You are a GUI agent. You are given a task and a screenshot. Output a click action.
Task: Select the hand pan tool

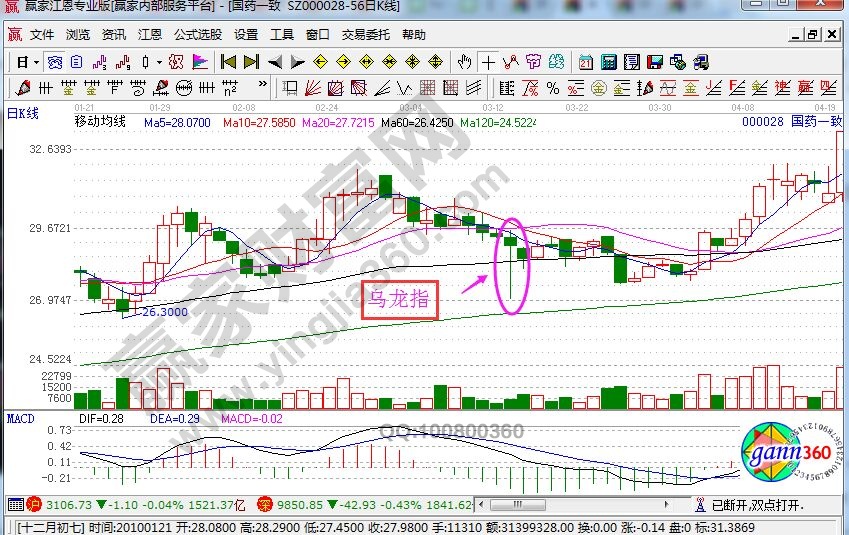[x=465, y=62]
